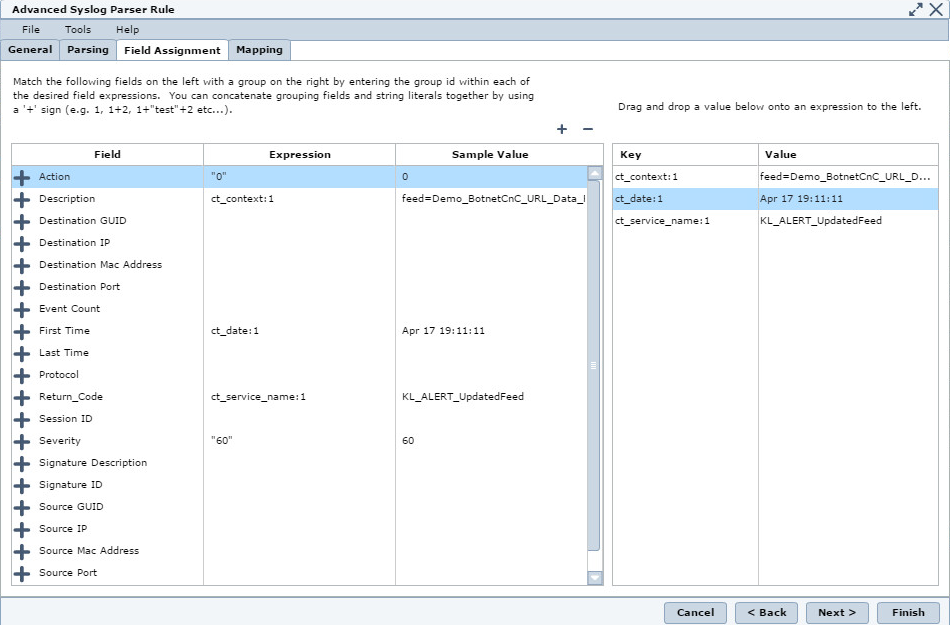
Task: Maximize the dialog using the diagonal arrows icon
Action: point(916,9)
